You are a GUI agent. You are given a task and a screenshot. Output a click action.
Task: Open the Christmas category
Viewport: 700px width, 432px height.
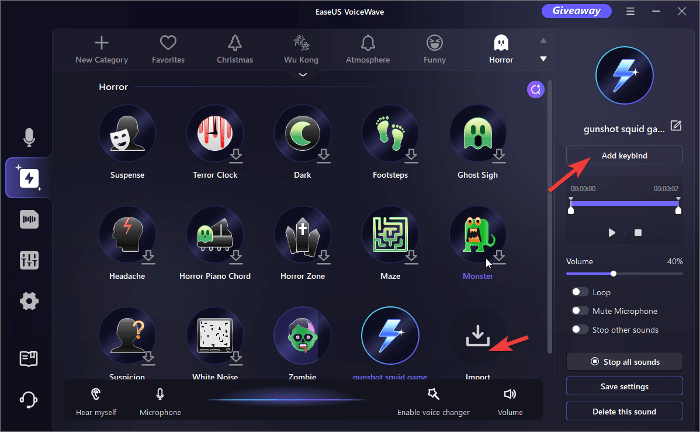click(x=234, y=49)
